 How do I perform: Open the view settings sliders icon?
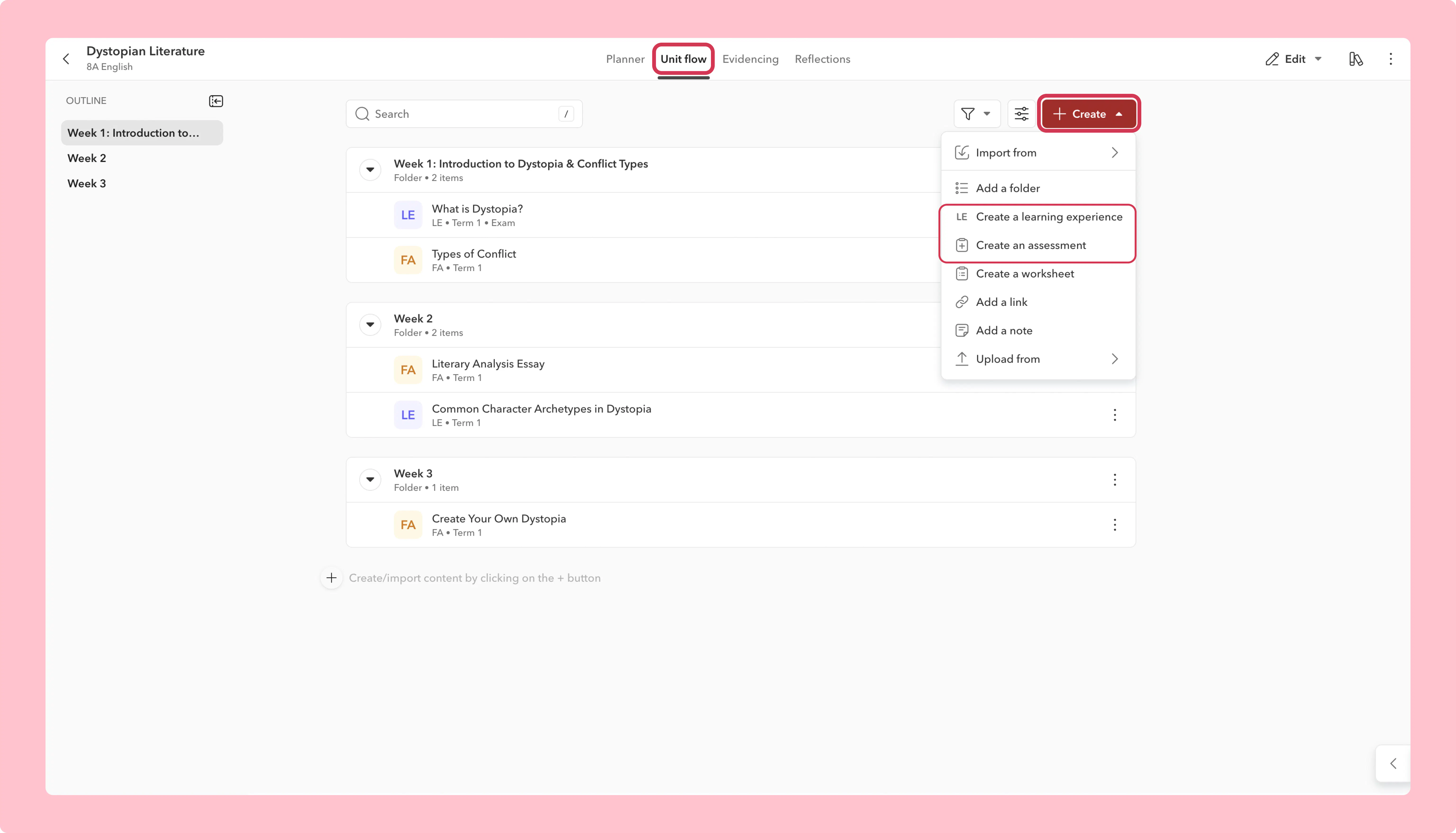coord(1021,114)
